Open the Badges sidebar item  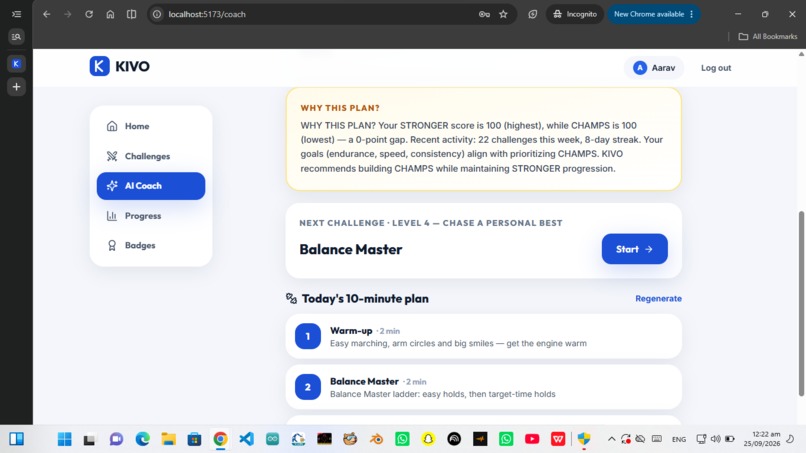tap(151, 245)
